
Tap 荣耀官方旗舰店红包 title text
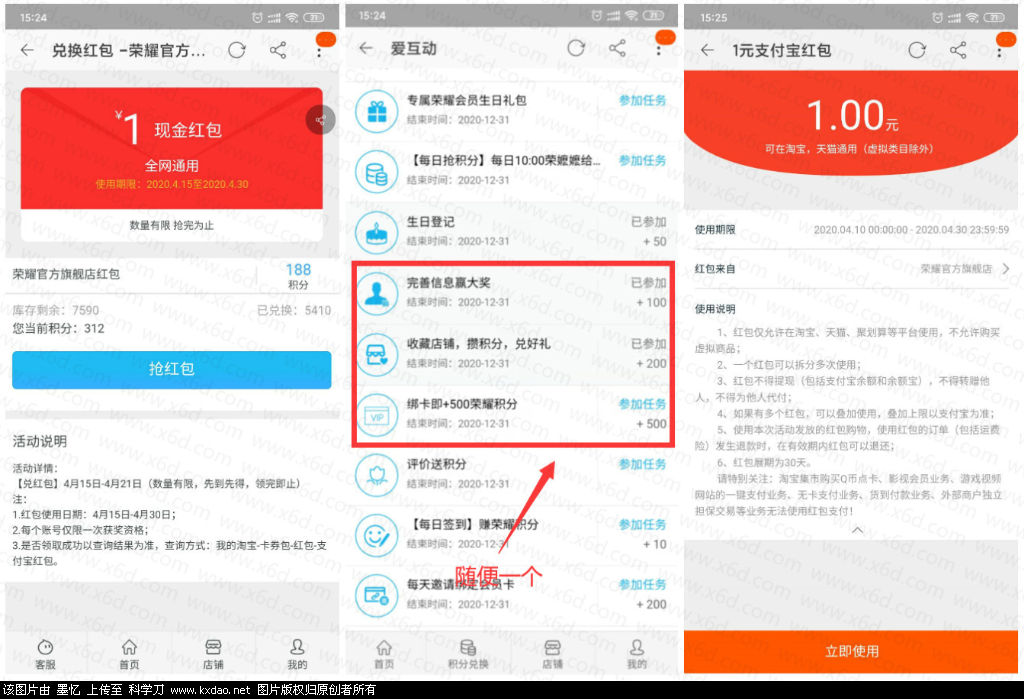pyautogui.click(x=66, y=274)
